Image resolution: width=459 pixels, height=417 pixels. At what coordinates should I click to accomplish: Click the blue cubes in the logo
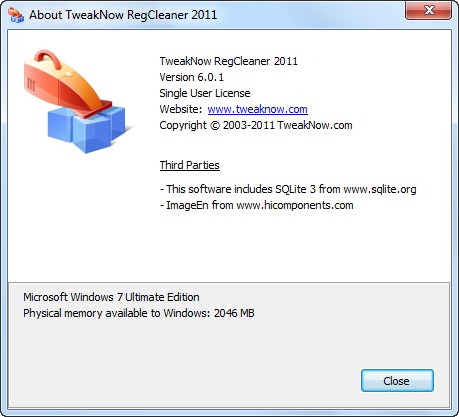tap(87, 130)
